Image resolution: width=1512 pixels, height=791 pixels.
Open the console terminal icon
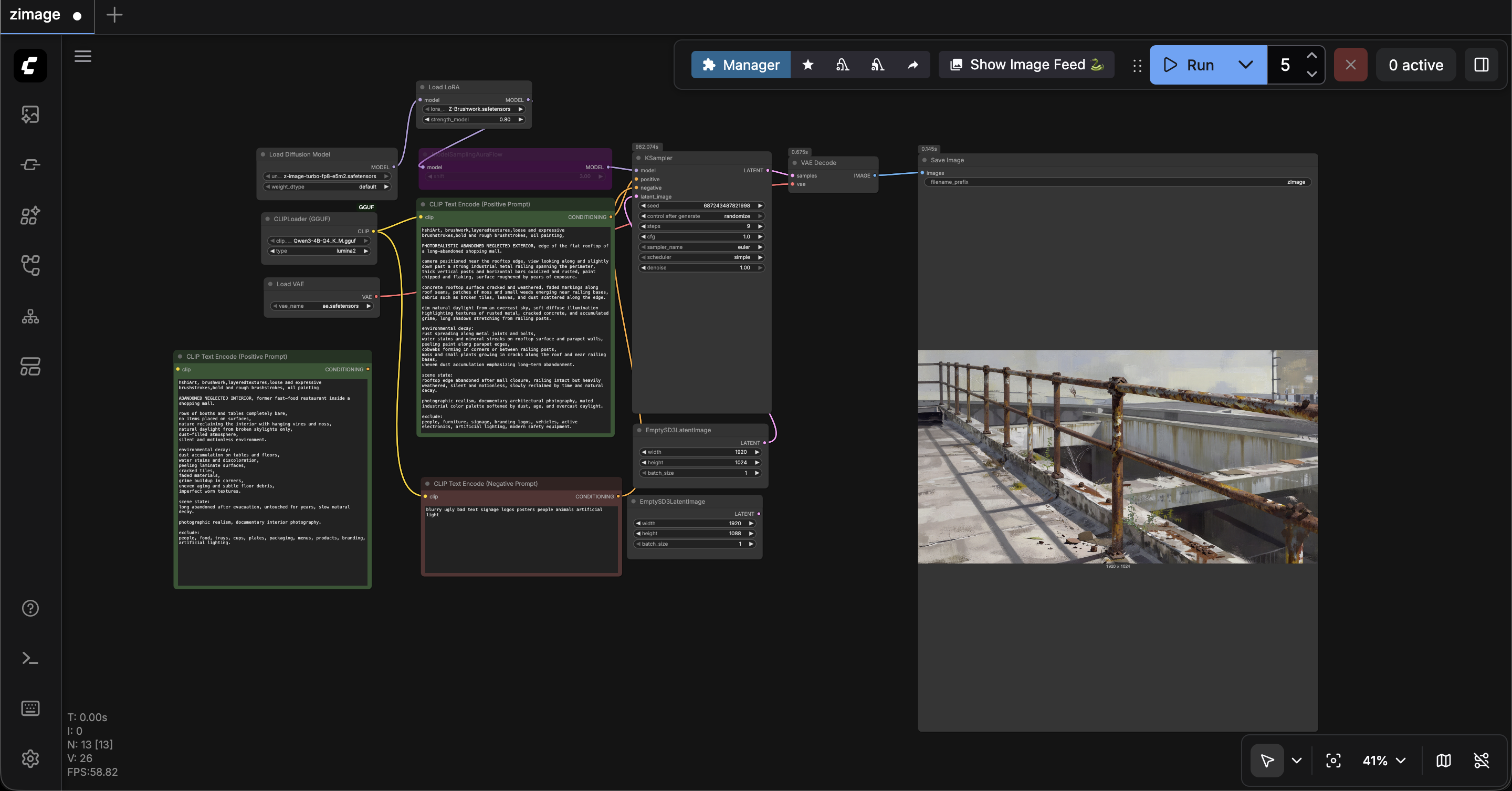(x=30, y=658)
